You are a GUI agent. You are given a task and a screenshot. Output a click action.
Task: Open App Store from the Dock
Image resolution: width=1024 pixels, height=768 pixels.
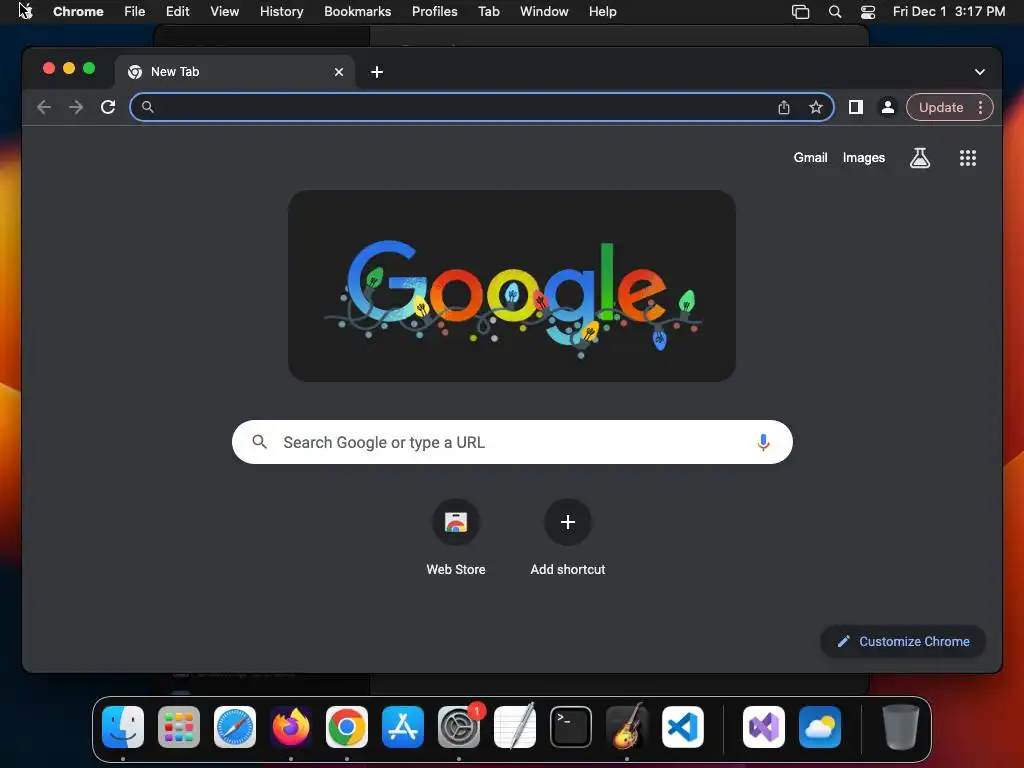pos(403,727)
